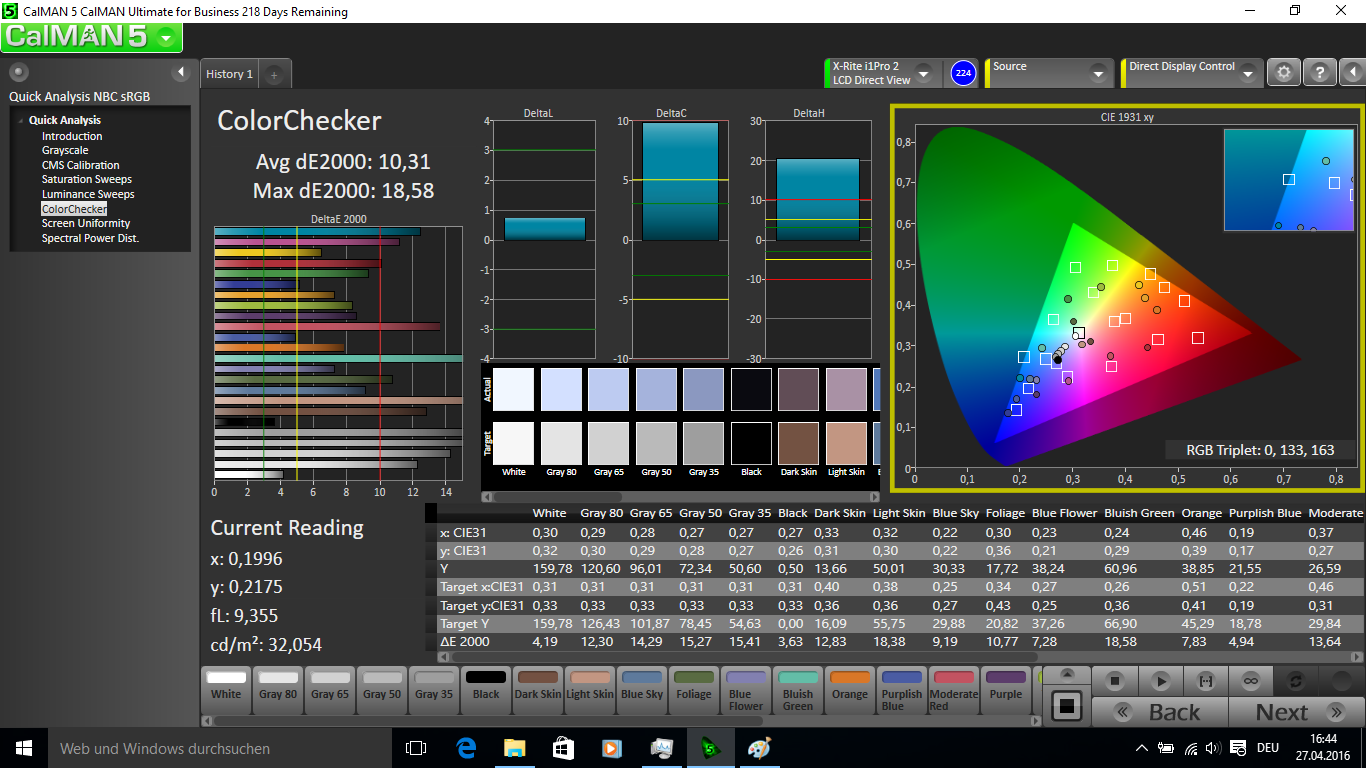
Task: Open settings with the gear icon
Action: point(1284,73)
